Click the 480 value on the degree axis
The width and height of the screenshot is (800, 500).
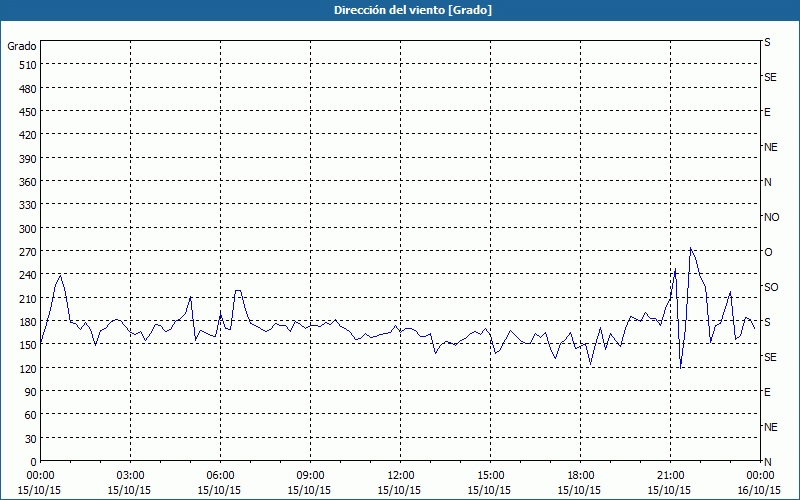coord(28,89)
